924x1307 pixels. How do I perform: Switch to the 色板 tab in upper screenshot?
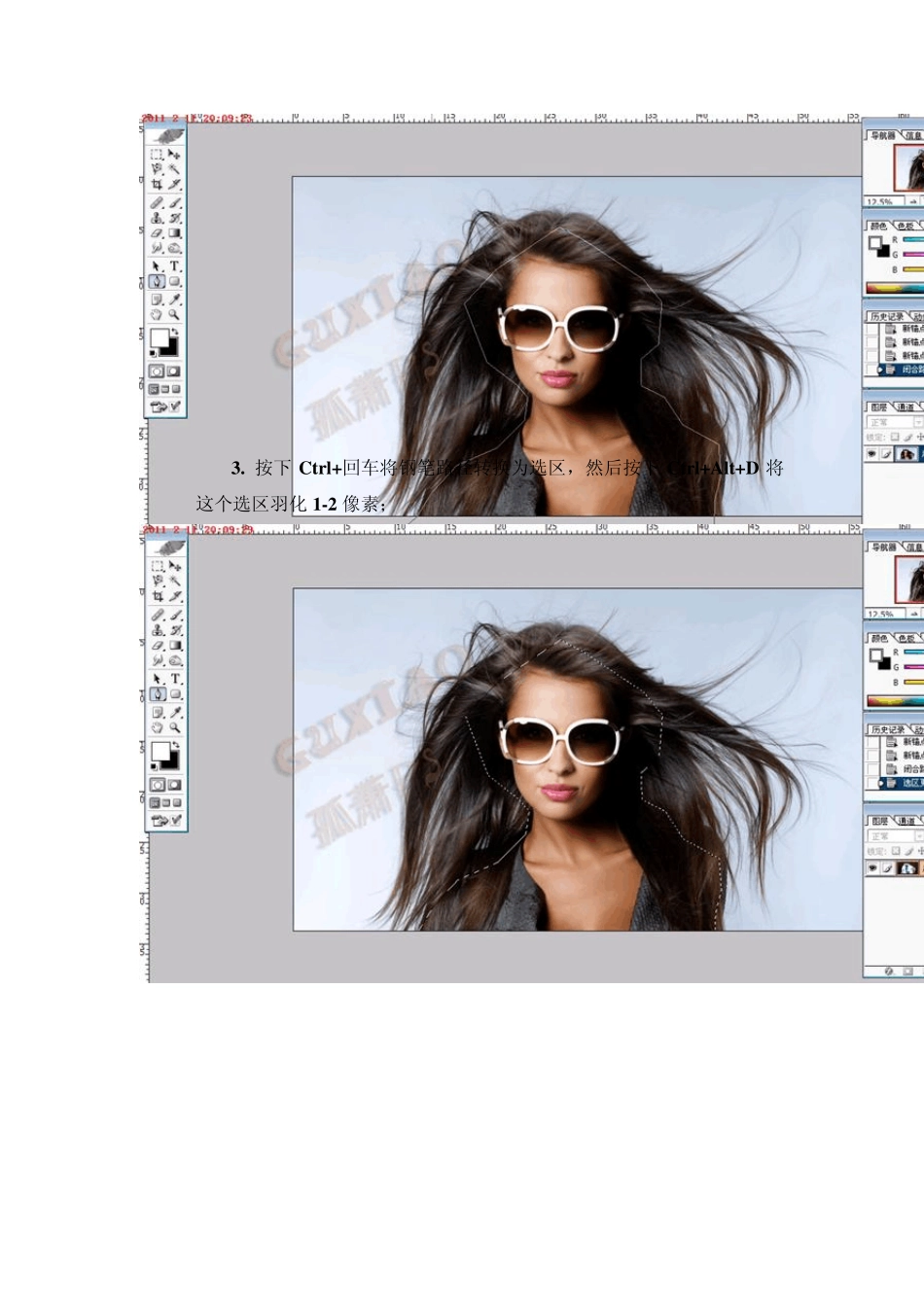(x=906, y=226)
